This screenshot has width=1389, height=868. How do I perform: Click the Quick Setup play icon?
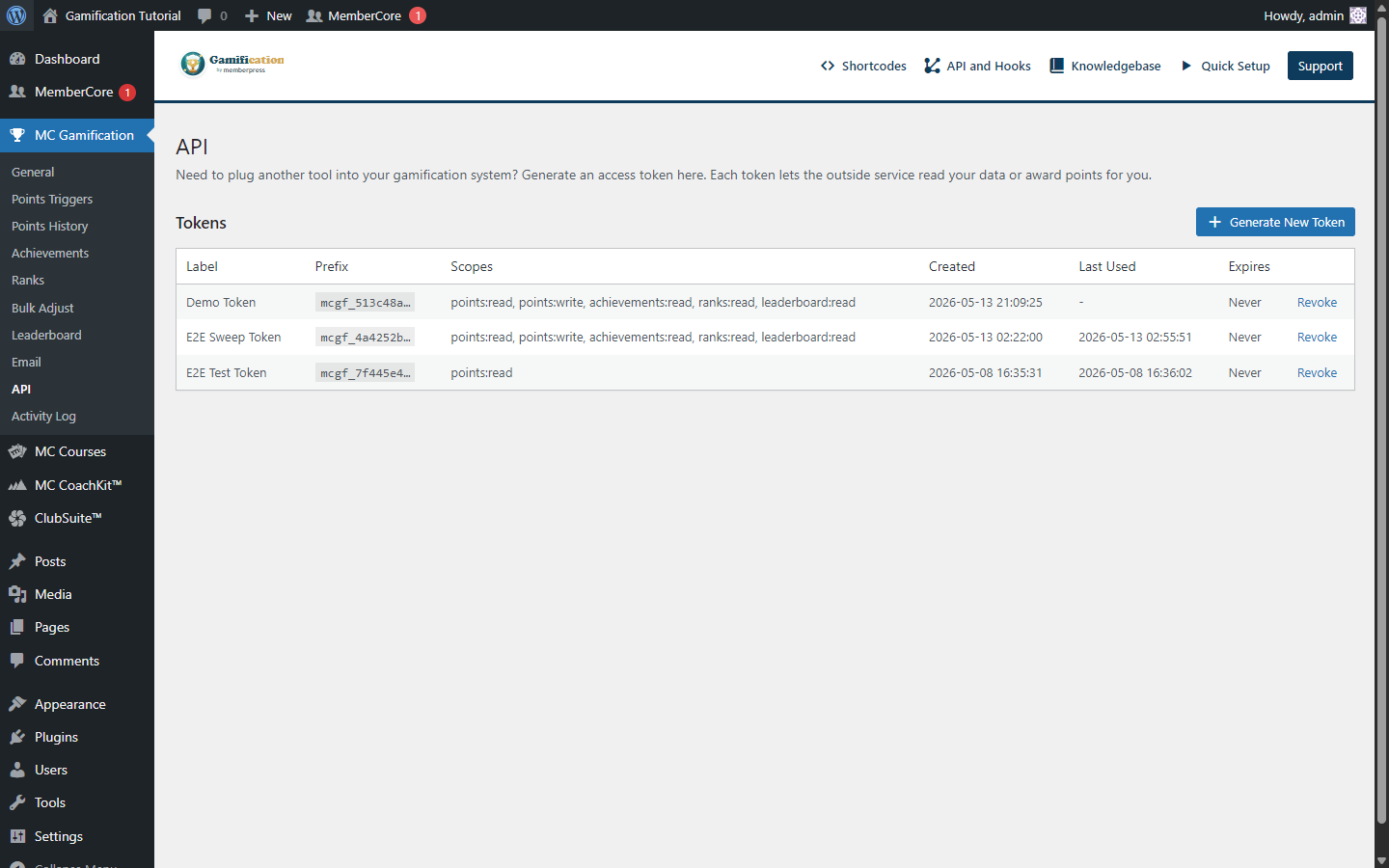(x=1186, y=66)
